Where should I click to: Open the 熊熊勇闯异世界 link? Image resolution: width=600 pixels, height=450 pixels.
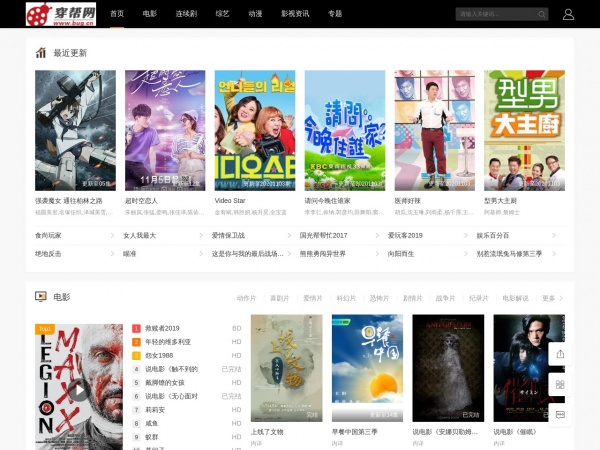[x=323, y=254]
